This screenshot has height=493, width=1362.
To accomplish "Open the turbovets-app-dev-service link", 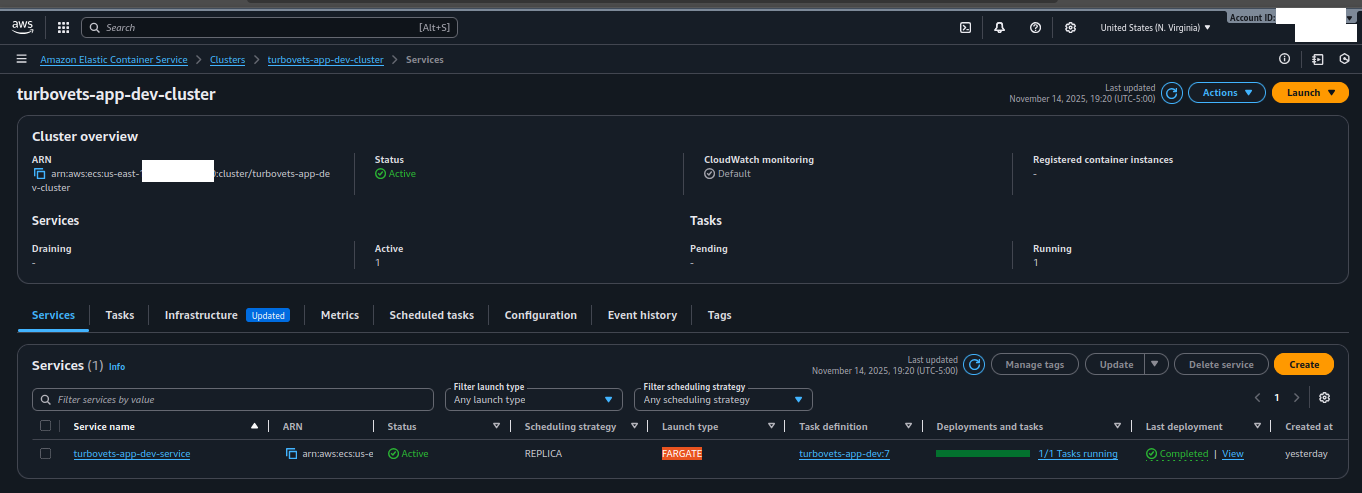I will coord(132,454).
